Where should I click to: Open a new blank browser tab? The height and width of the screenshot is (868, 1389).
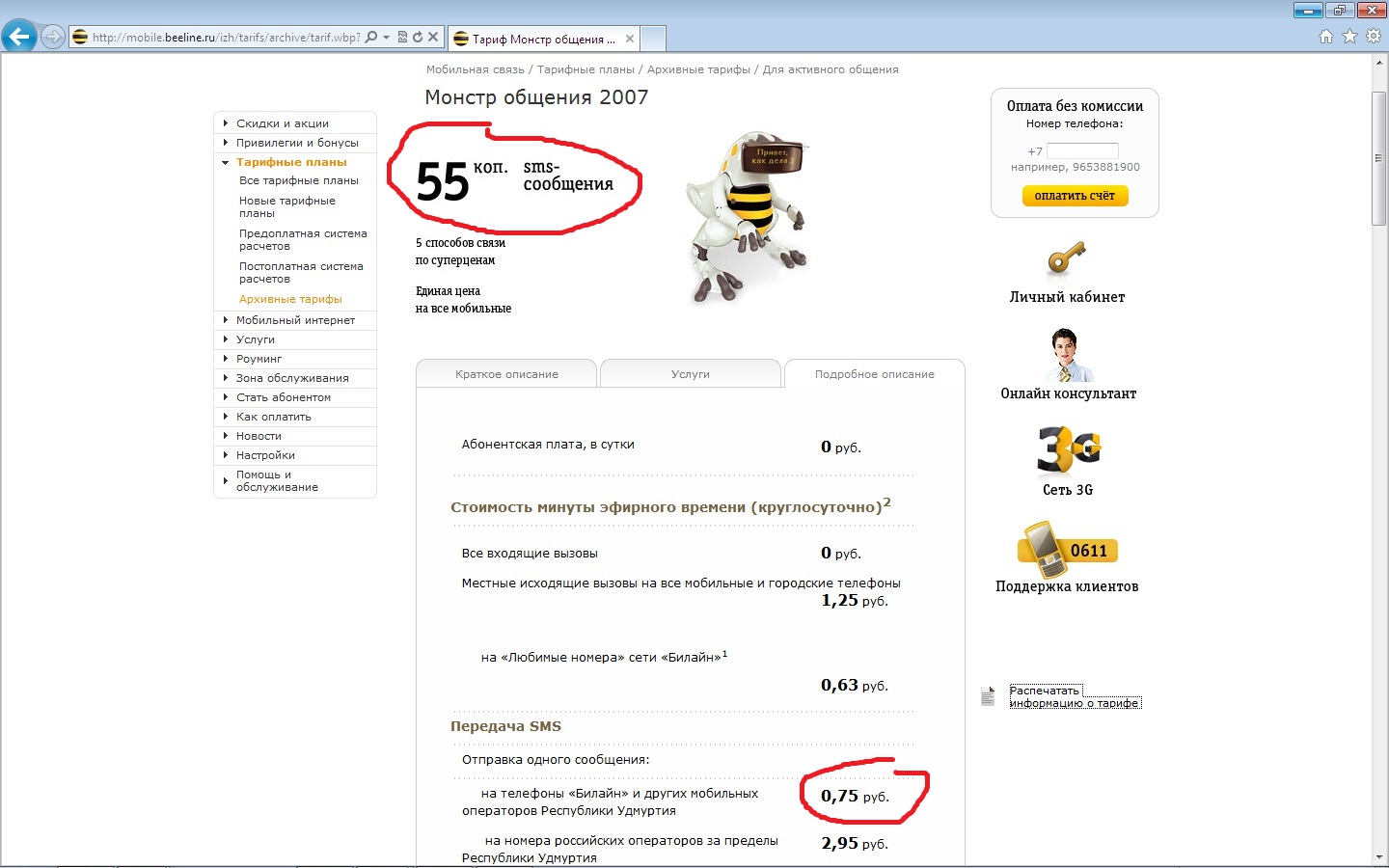click(653, 39)
